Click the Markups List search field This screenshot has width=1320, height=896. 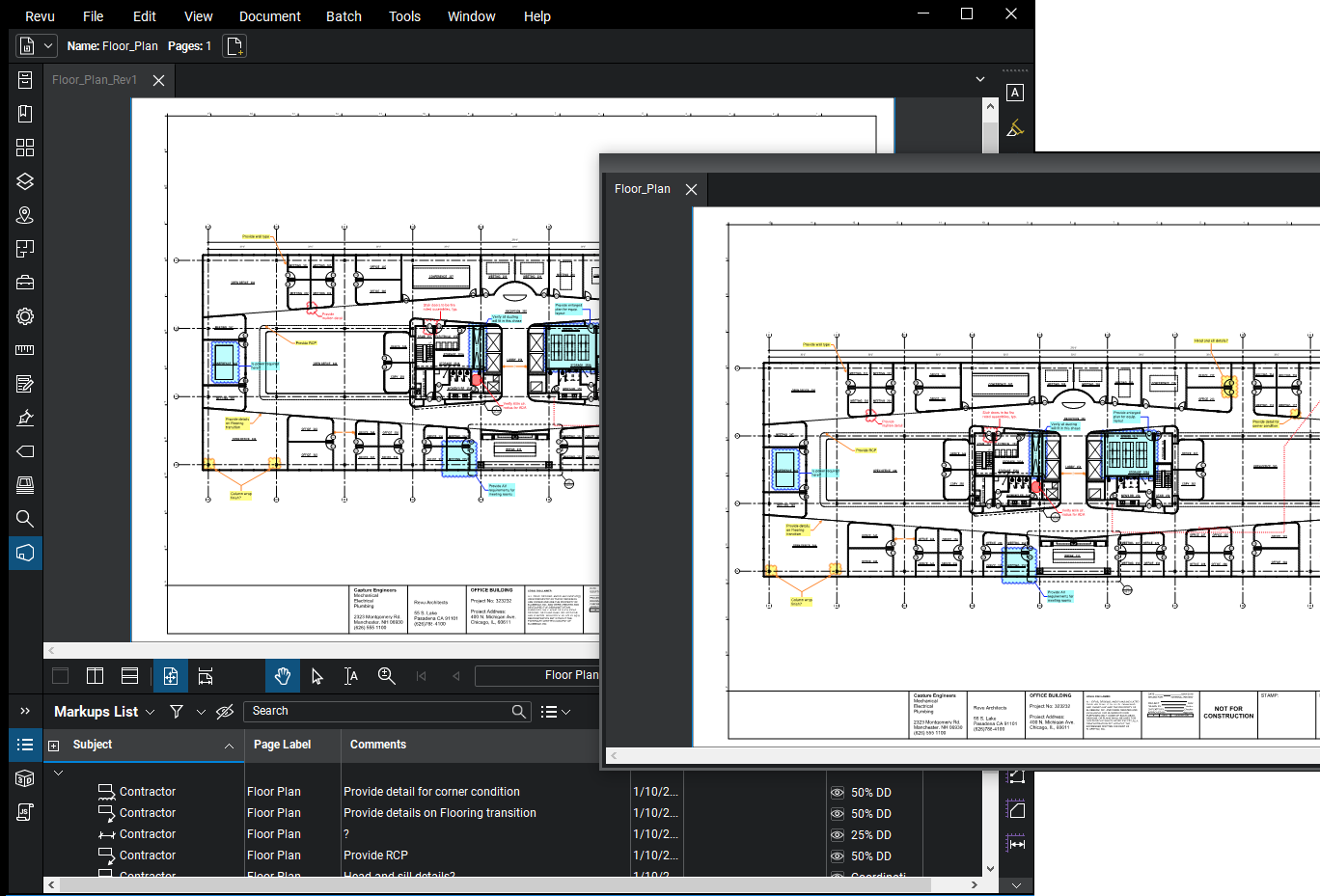378,711
